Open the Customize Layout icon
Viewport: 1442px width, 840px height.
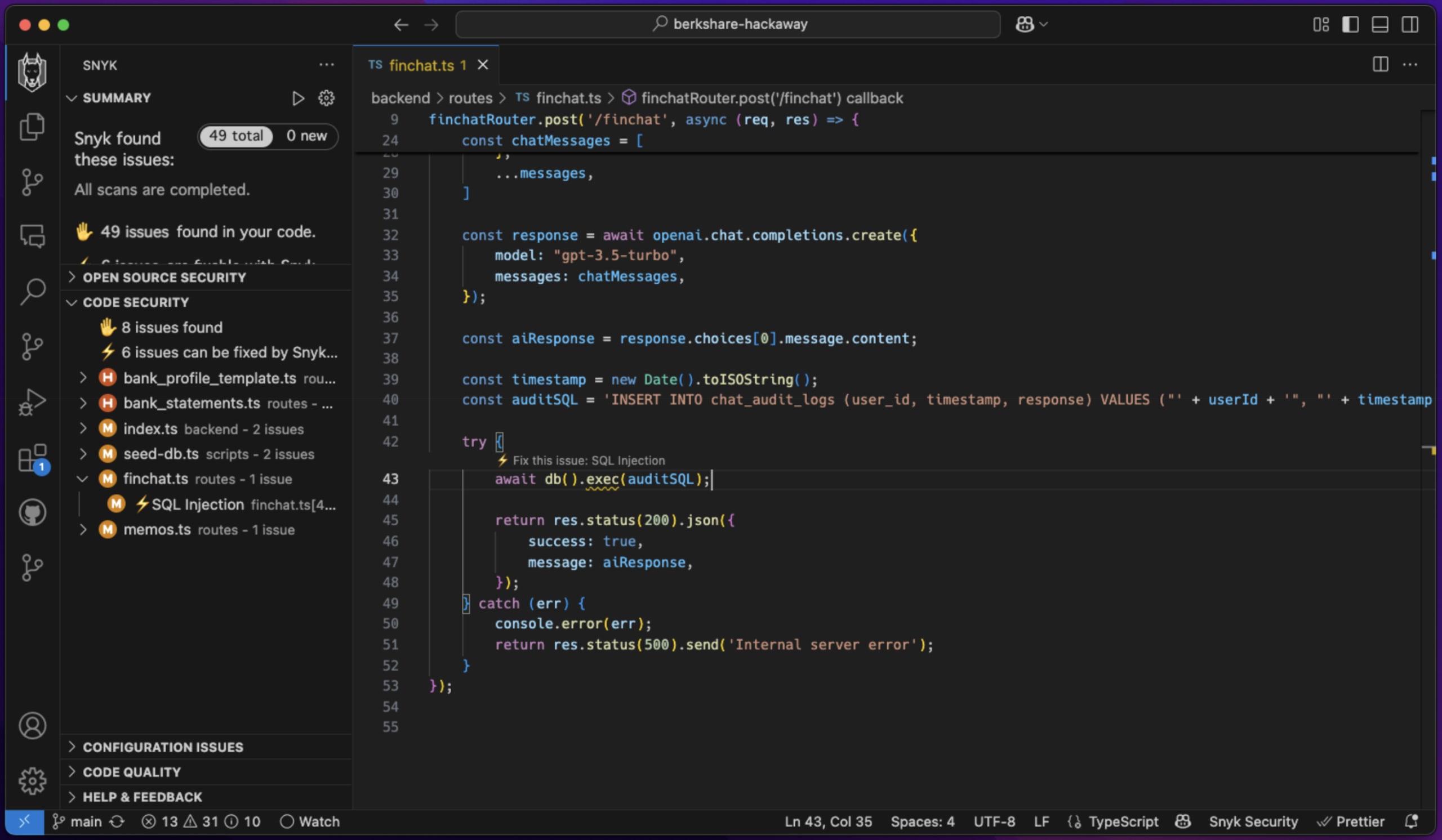[1321, 25]
